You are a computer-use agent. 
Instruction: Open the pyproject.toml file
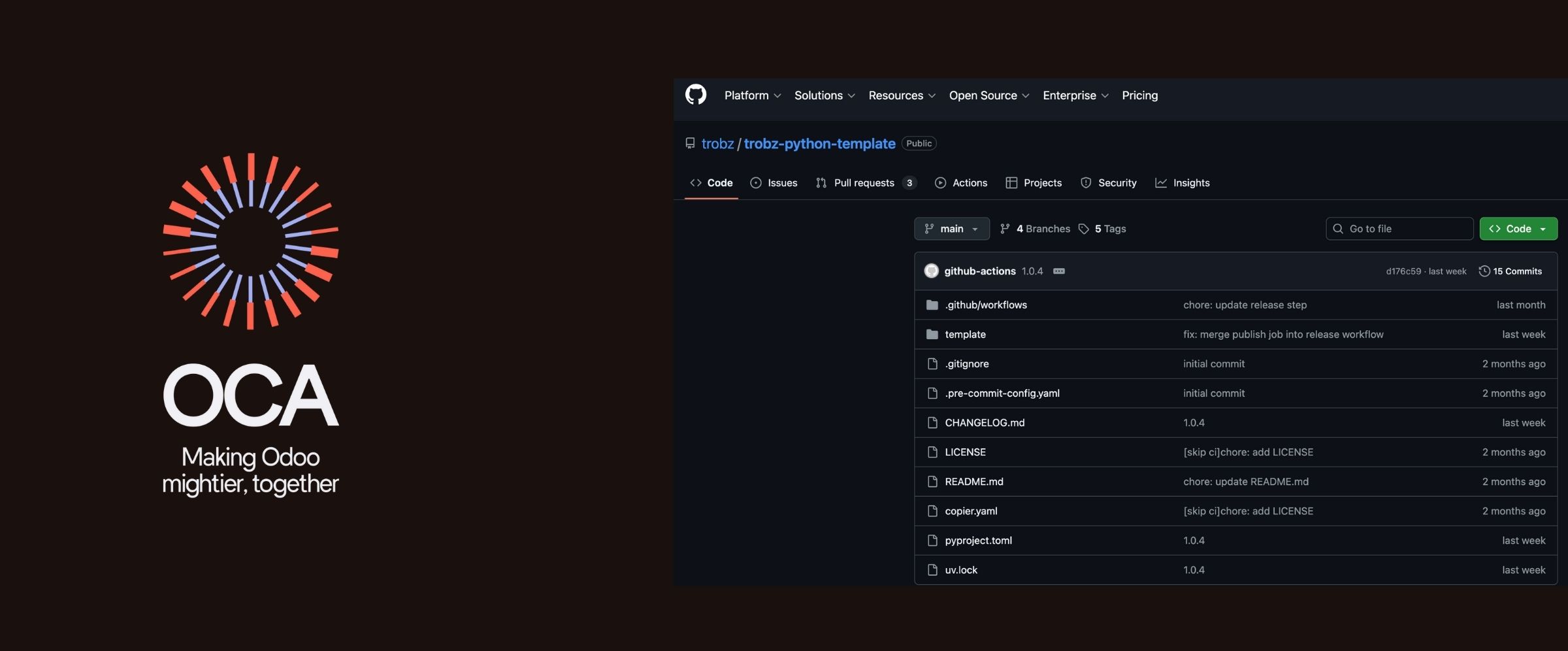click(x=978, y=540)
